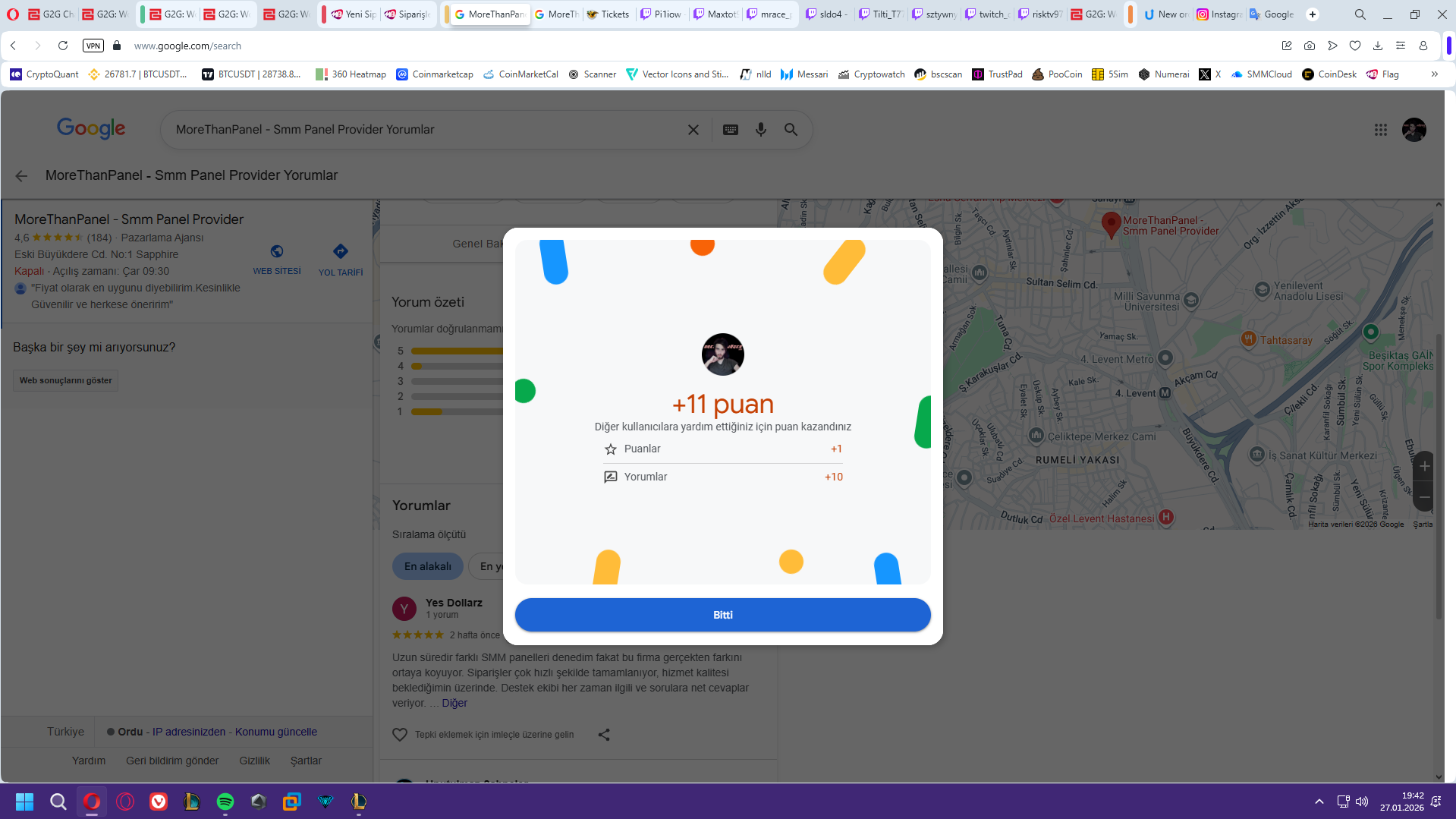1456x819 pixels.
Task: Search open tabs with magnifier icon
Action: [1360, 14]
